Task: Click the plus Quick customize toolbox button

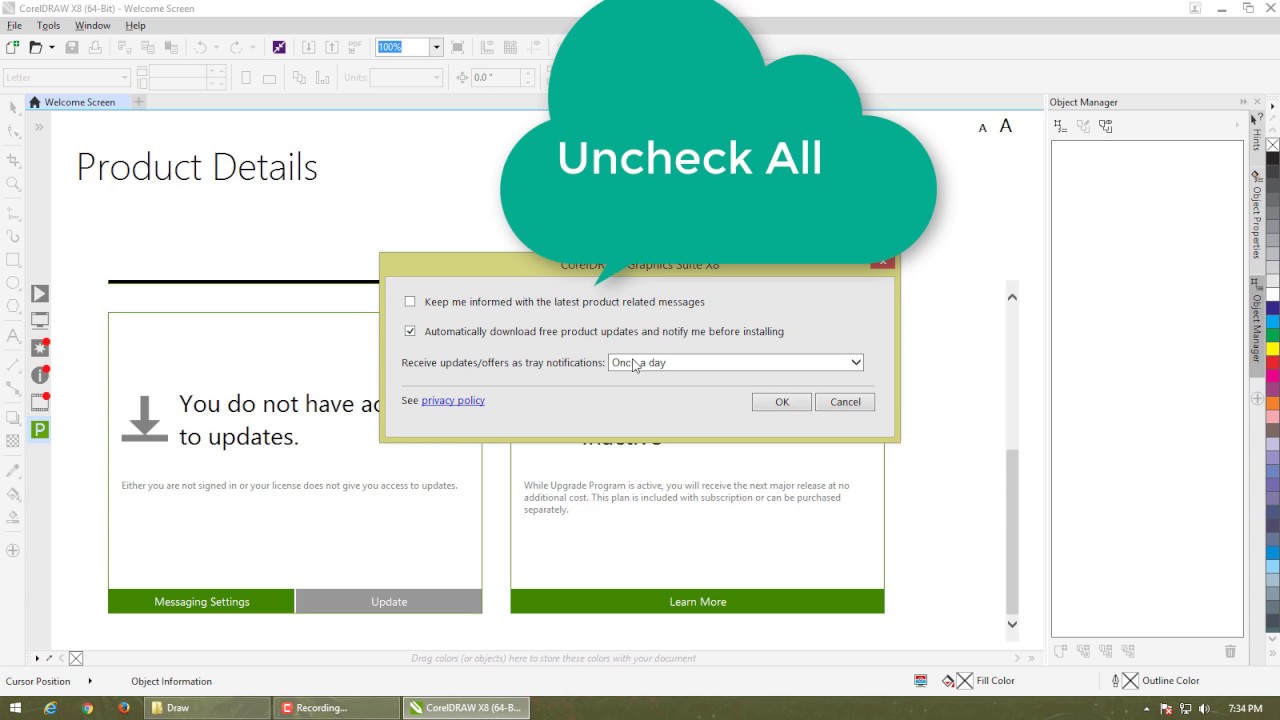Action: pyautogui.click(x=13, y=551)
